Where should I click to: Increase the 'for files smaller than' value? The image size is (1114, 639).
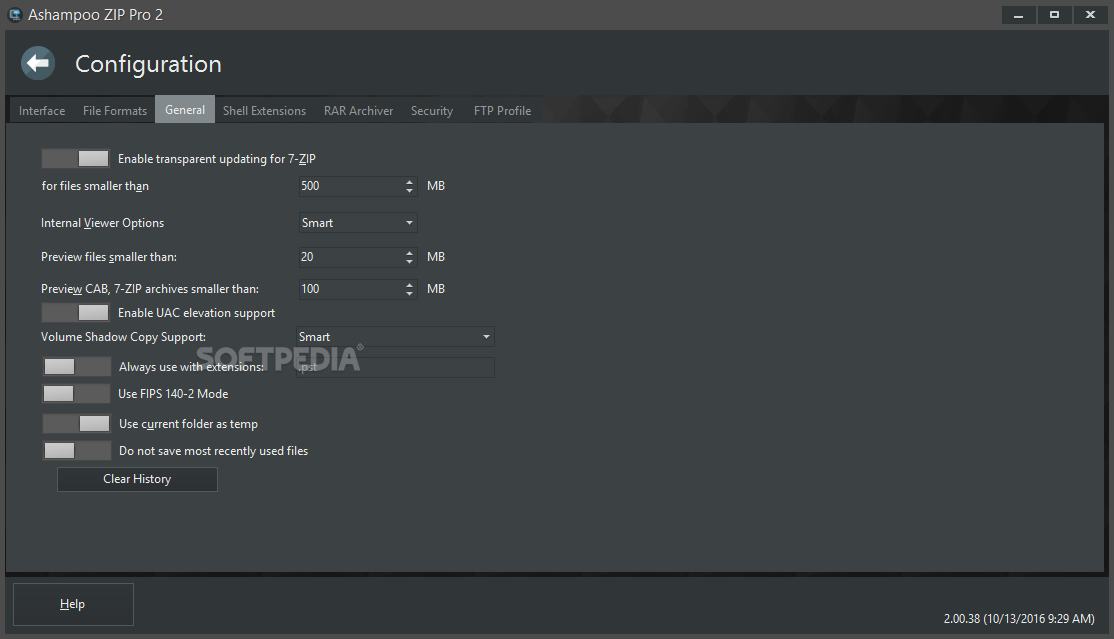coord(409,182)
